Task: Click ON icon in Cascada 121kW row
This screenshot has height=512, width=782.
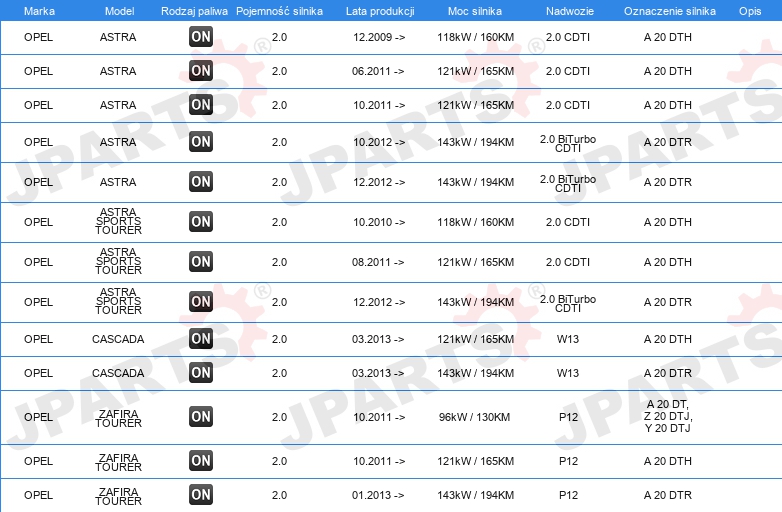Action: click(x=201, y=339)
